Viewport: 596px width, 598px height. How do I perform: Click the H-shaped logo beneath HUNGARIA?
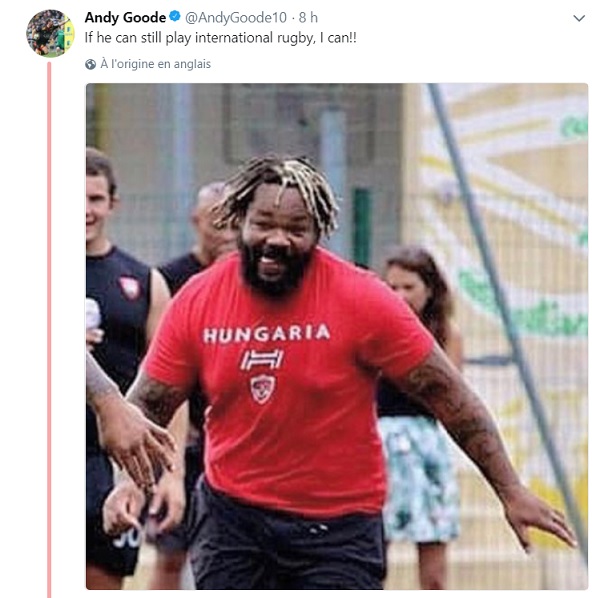262,360
